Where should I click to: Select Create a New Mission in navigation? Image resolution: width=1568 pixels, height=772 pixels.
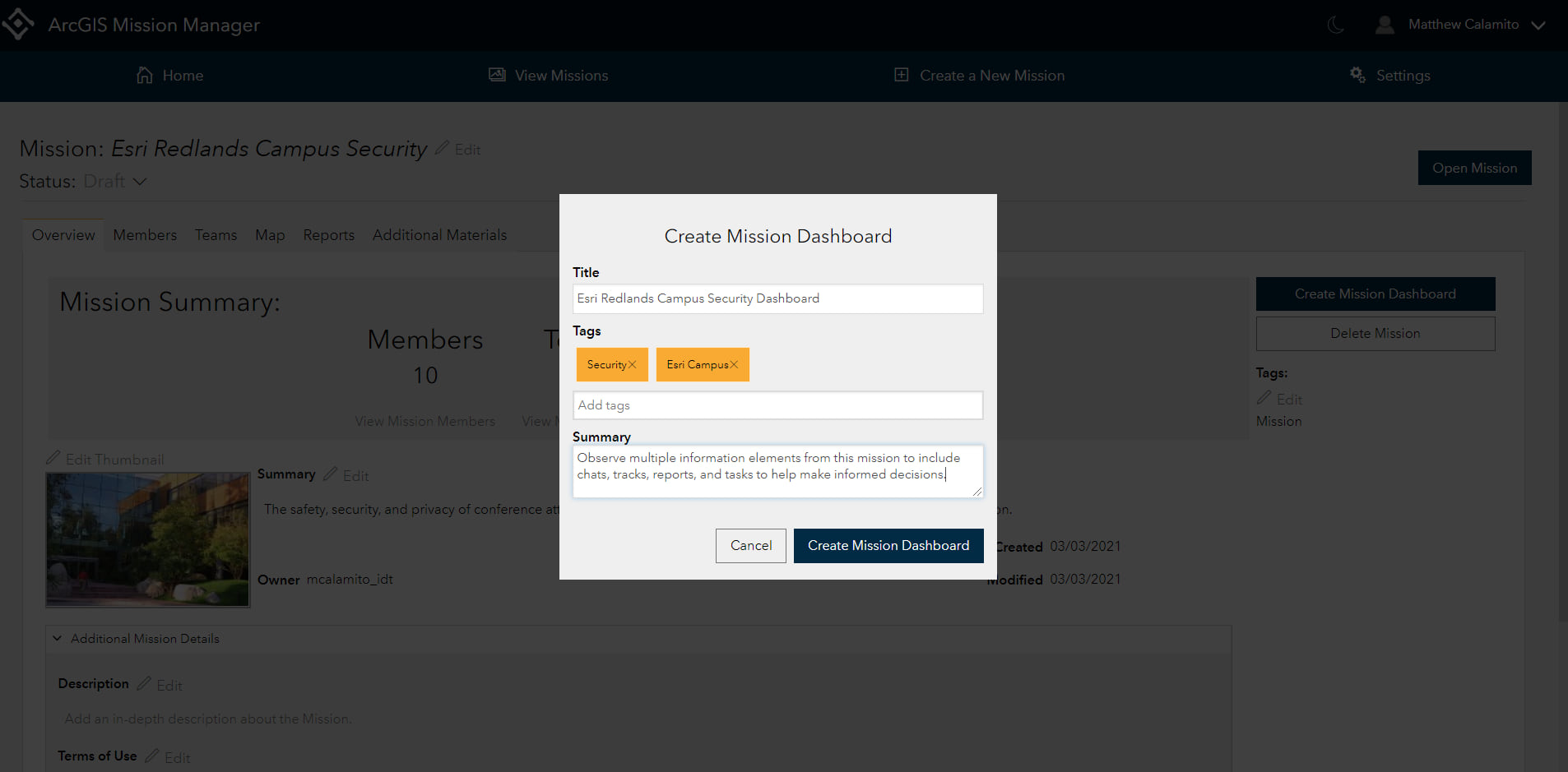979,76
